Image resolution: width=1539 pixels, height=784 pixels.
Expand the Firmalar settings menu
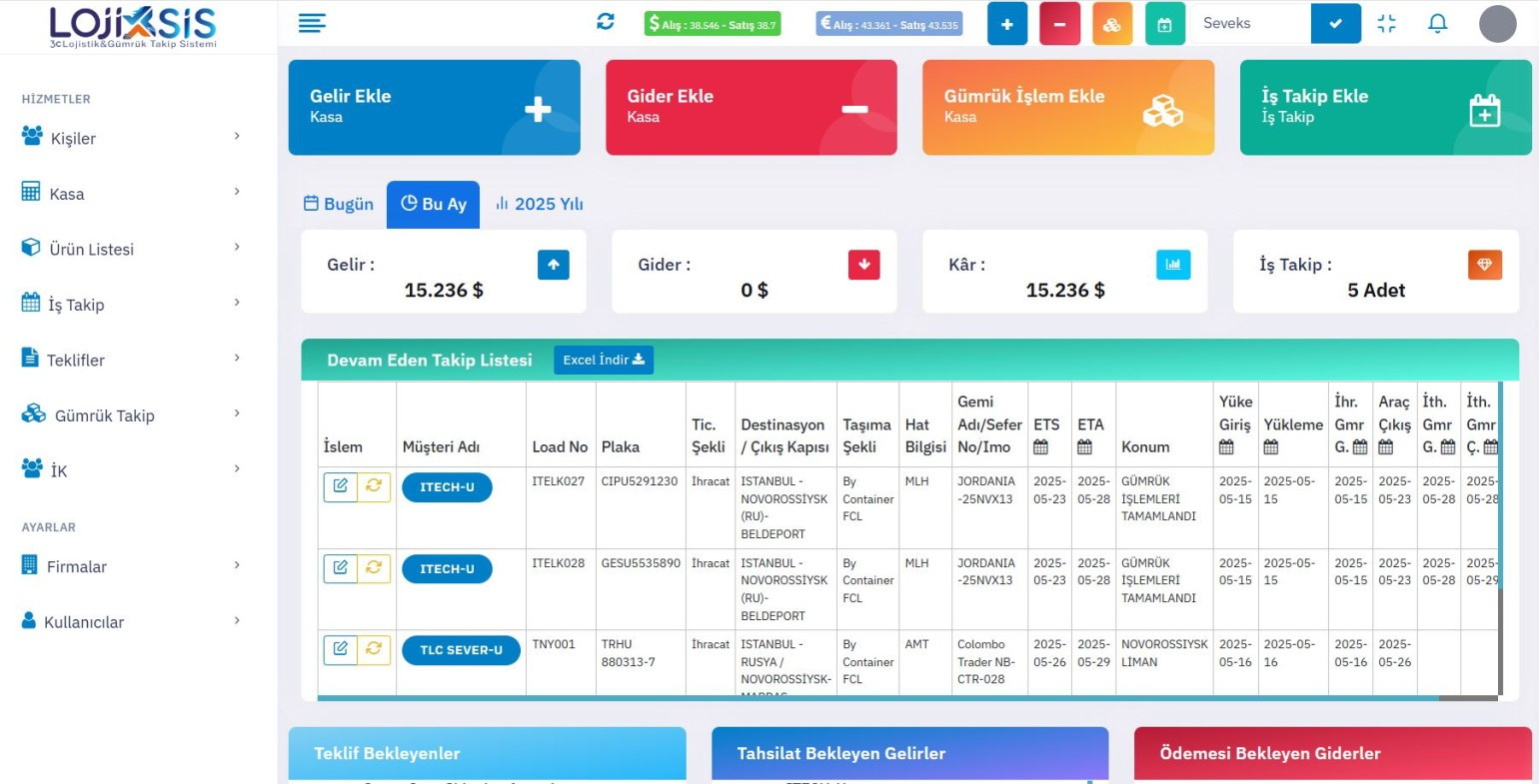tap(130, 566)
